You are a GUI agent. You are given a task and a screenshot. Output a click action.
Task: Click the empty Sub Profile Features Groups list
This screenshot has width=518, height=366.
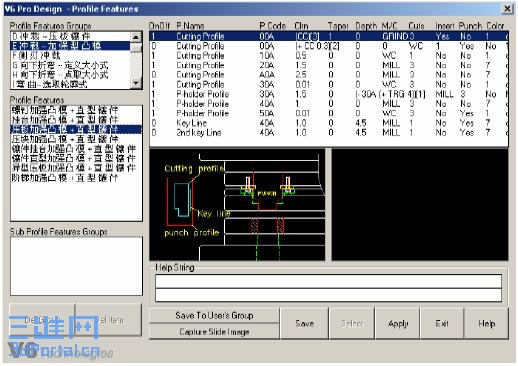pos(76,266)
